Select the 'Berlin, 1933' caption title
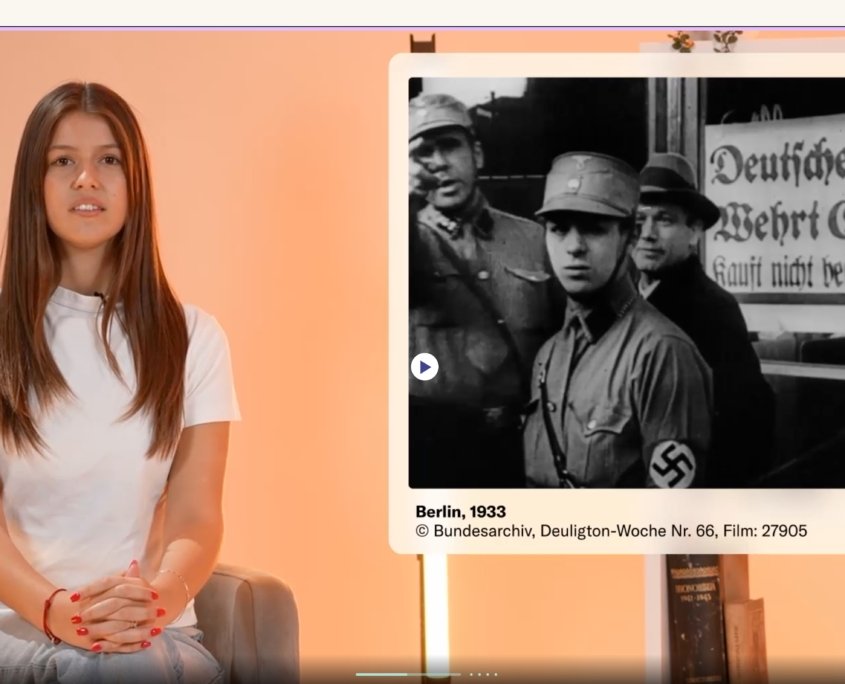 click(x=461, y=511)
